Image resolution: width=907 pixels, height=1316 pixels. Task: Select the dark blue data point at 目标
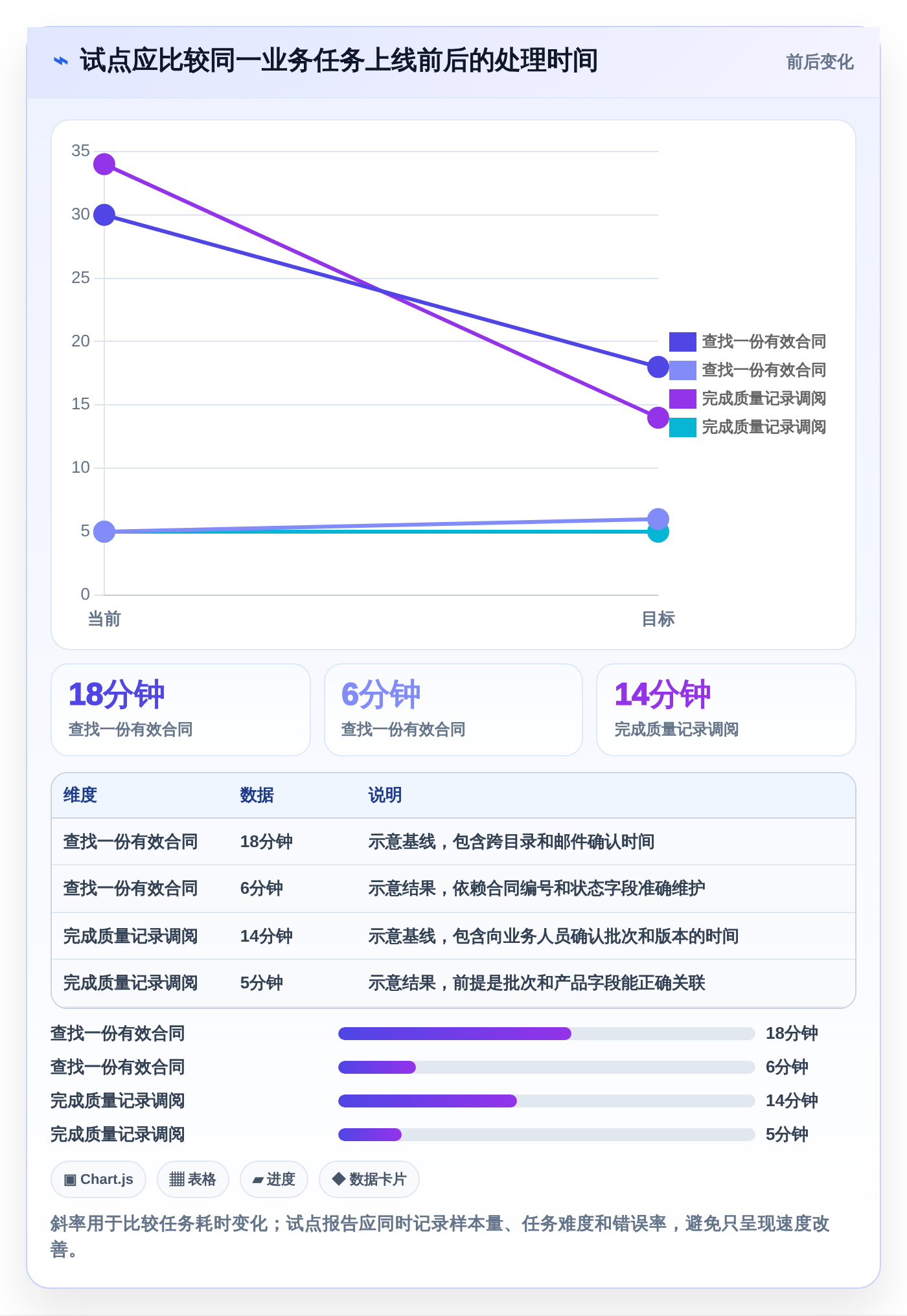658,367
